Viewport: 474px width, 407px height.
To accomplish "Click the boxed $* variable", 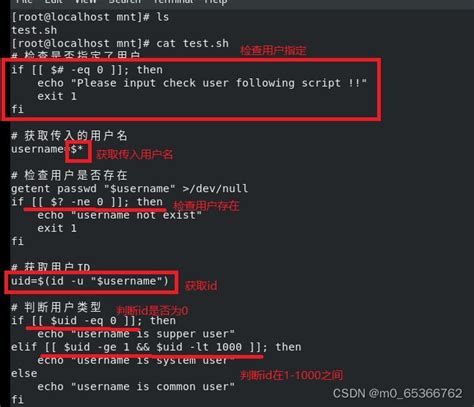I will 77,149.
